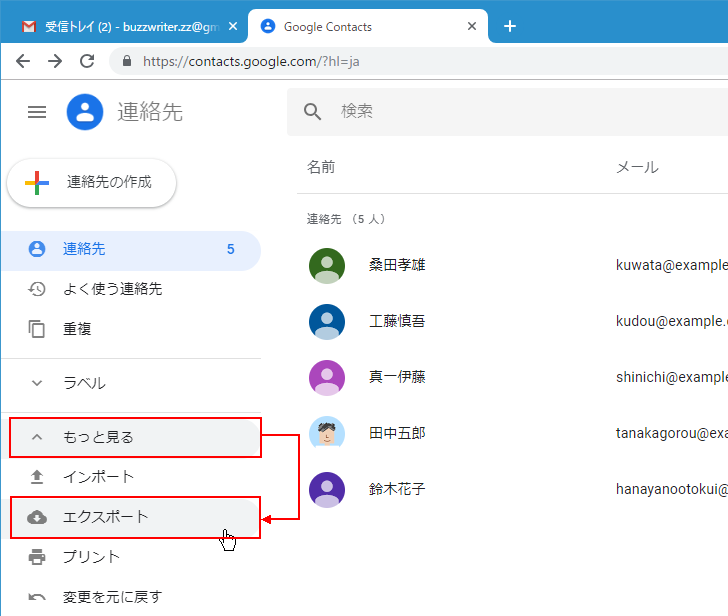Click the import upload arrow icon
728x616 pixels.
click(x=37, y=477)
